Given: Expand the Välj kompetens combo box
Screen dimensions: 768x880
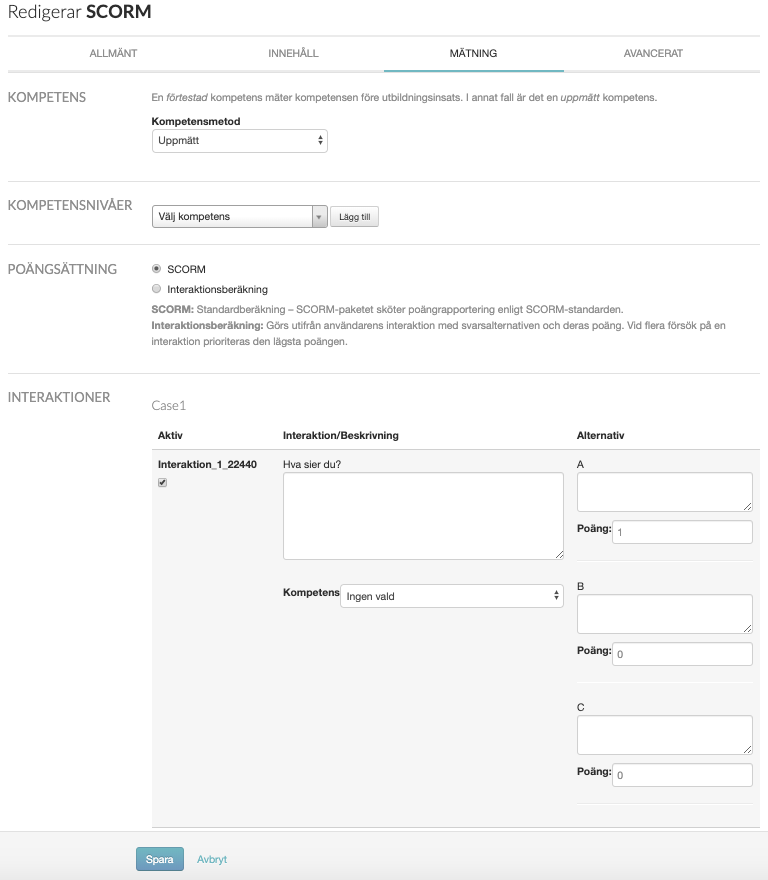Looking at the screenshot, I should coord(240,216).
